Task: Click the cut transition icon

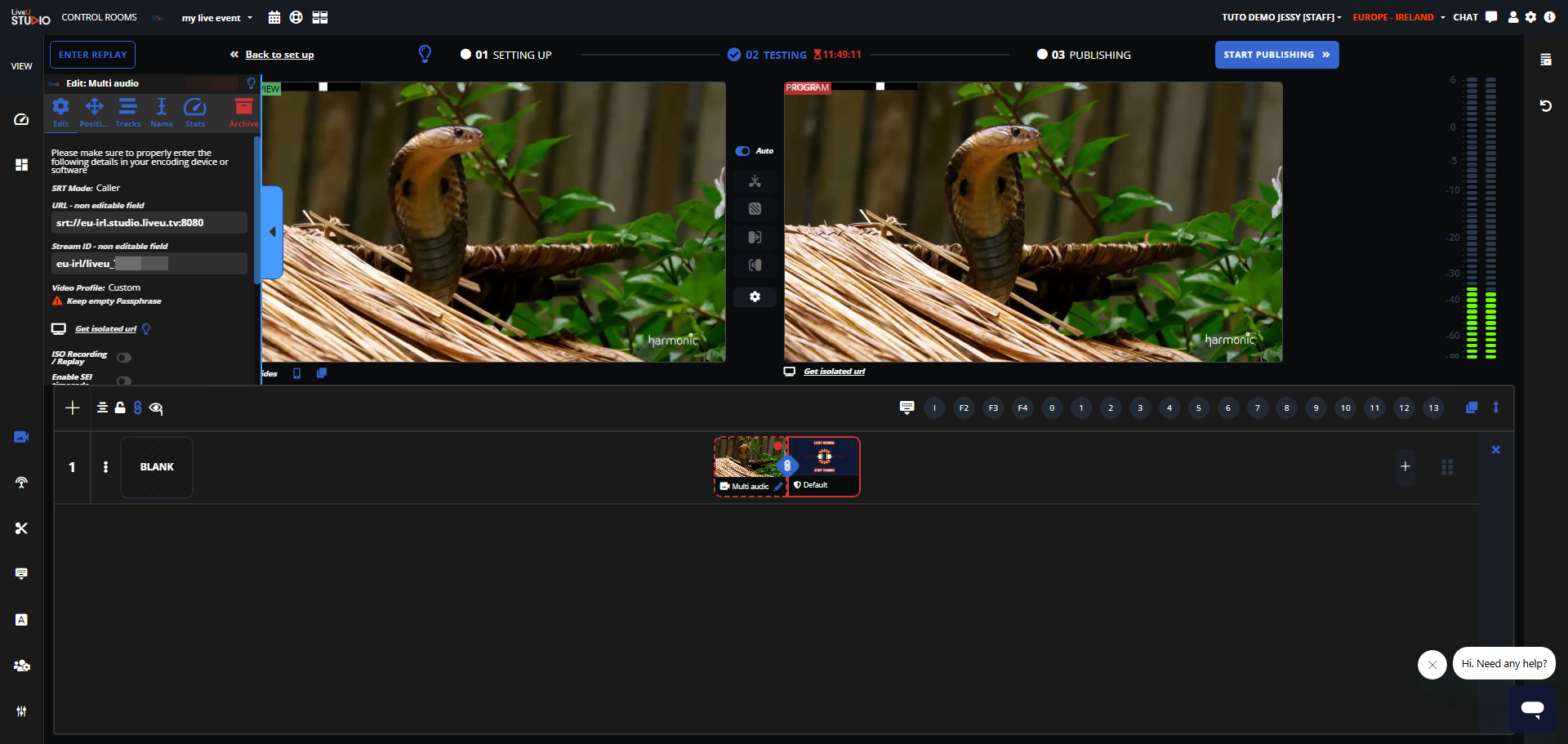Action: (x=755, y=181)
